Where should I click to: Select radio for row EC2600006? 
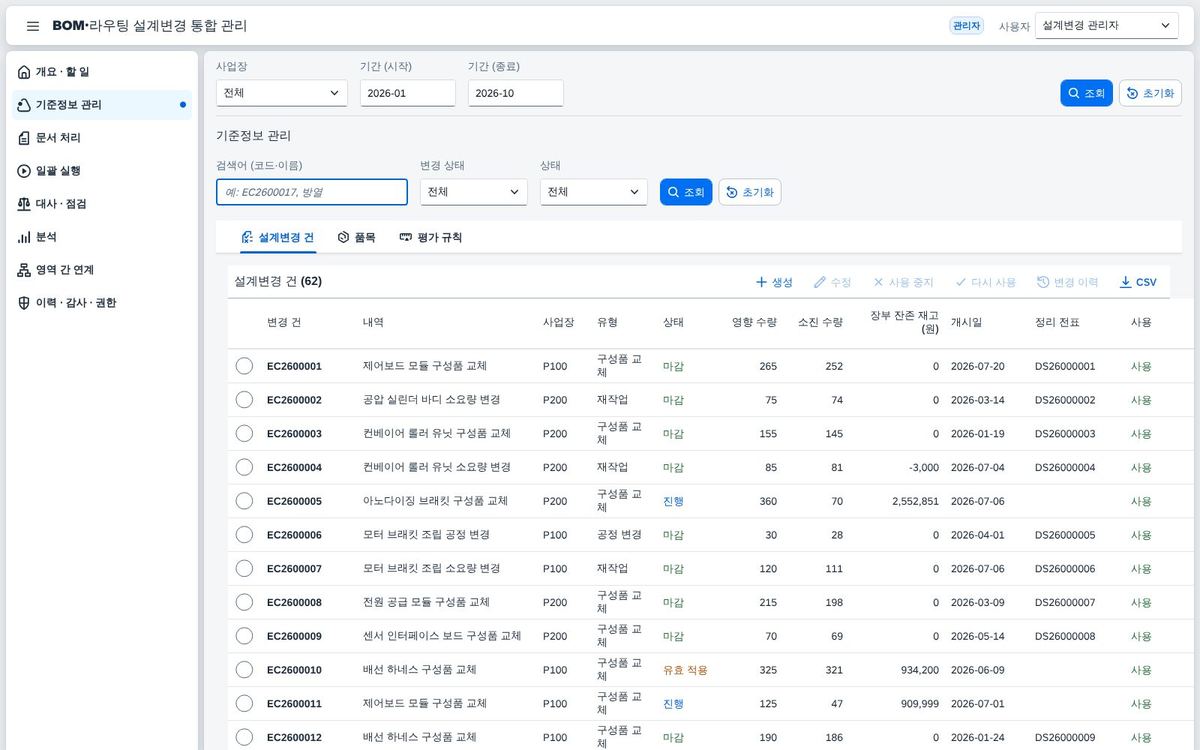coord(244,535)
